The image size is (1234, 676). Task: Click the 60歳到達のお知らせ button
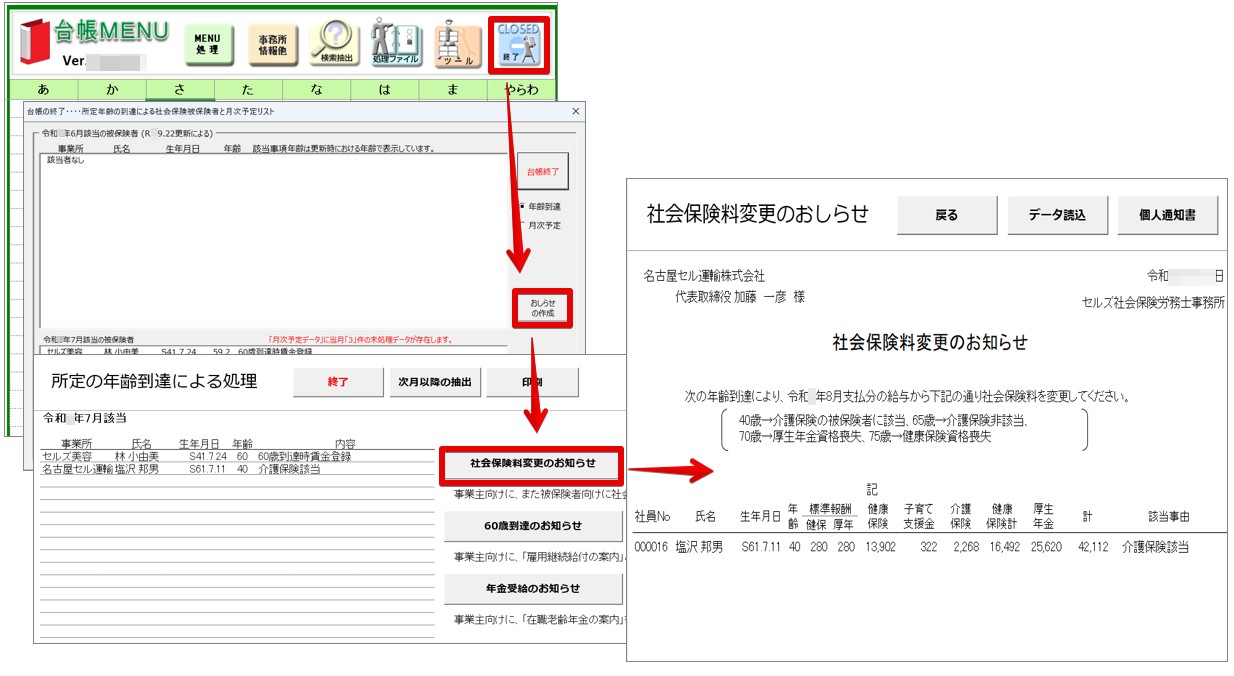(533, 525)
